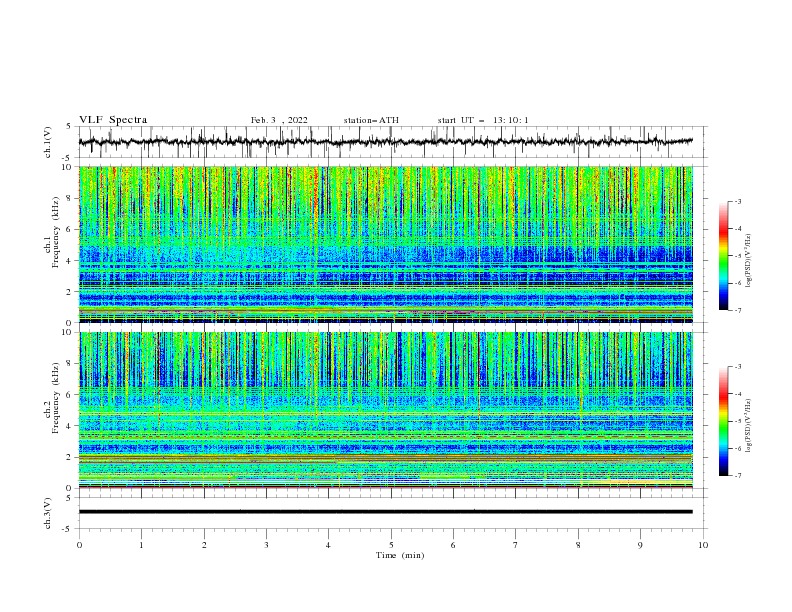Click the 'ch.3(V)' axis label
The image size is (792, 612).
48,513
